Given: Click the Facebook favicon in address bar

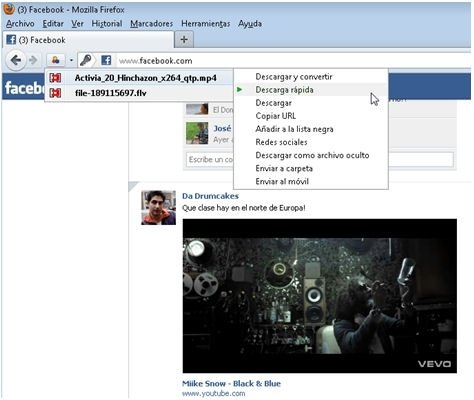Looking at the screenshot, I should (106, 60).
